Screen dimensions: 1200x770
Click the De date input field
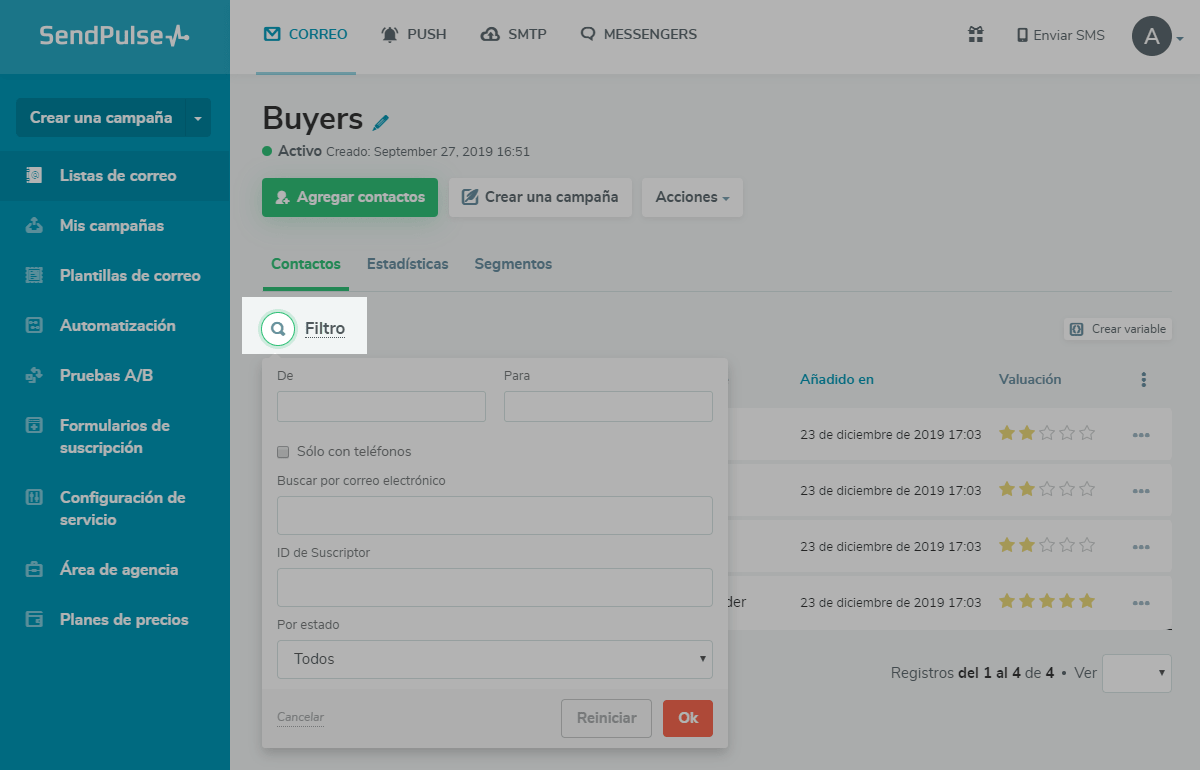coord(381,406)
